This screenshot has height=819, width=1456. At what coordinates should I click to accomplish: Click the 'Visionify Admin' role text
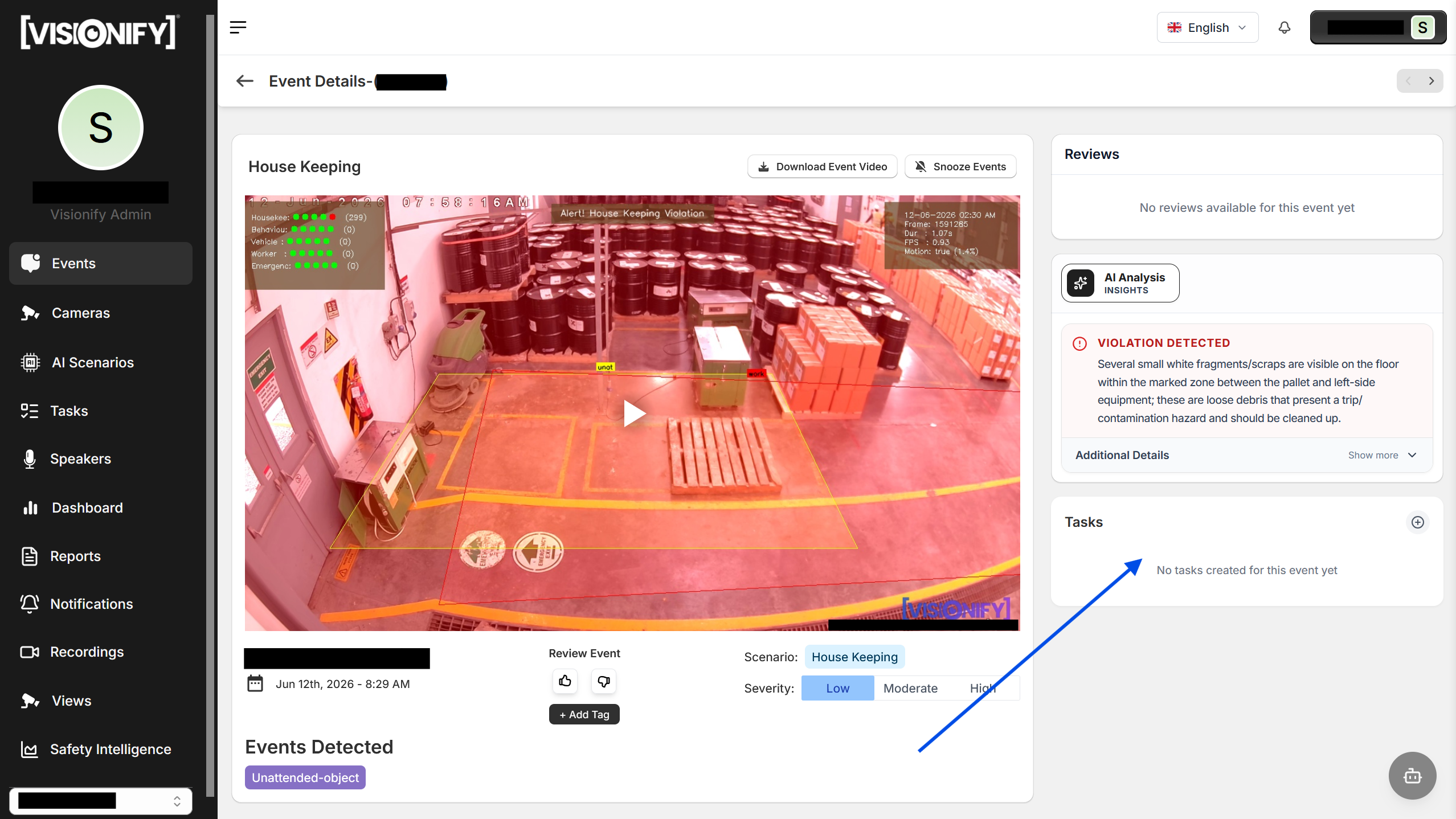click(101, 215)
